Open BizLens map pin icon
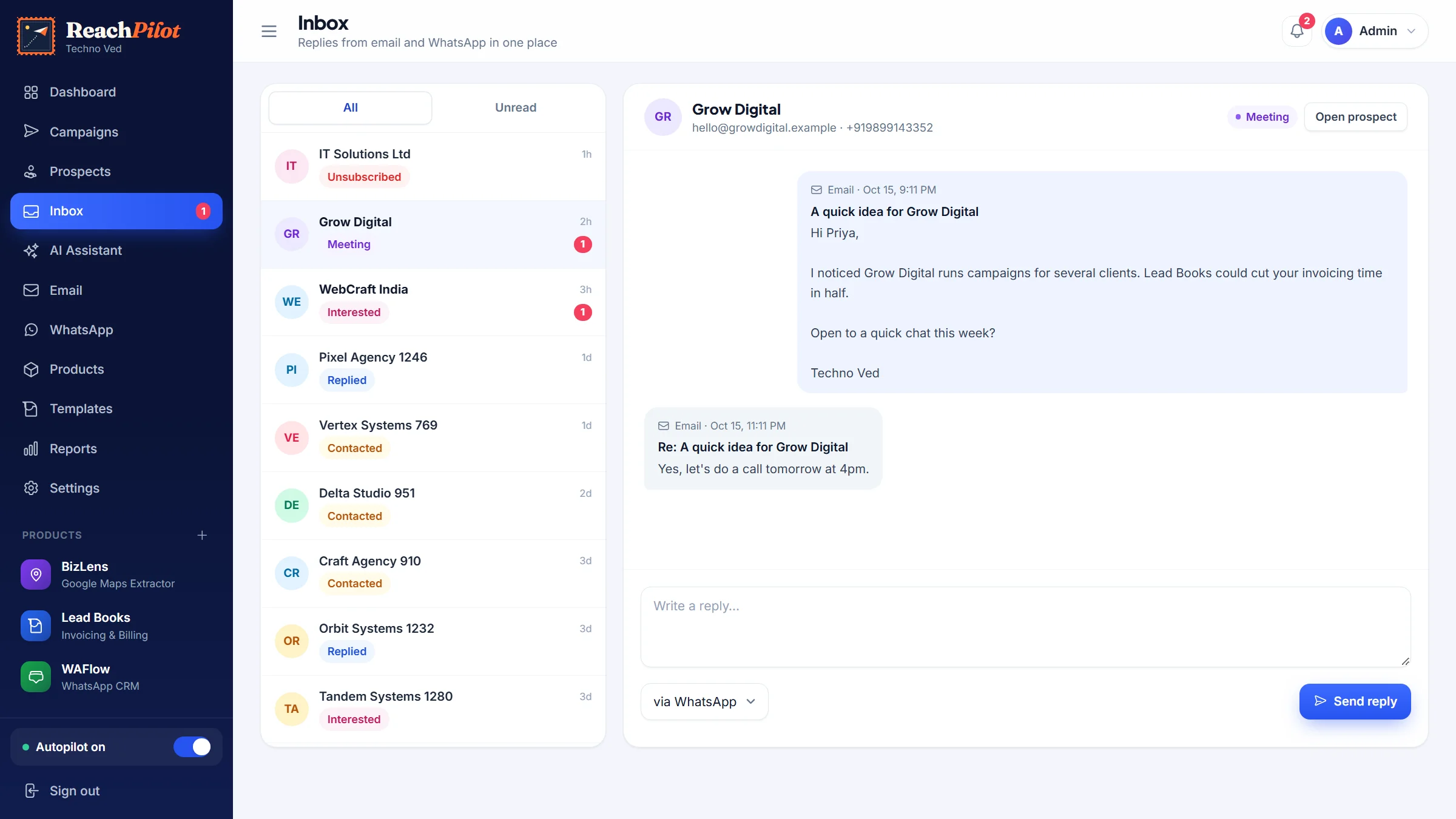The height and width of the screenshot is (819, 1456). 36,575
